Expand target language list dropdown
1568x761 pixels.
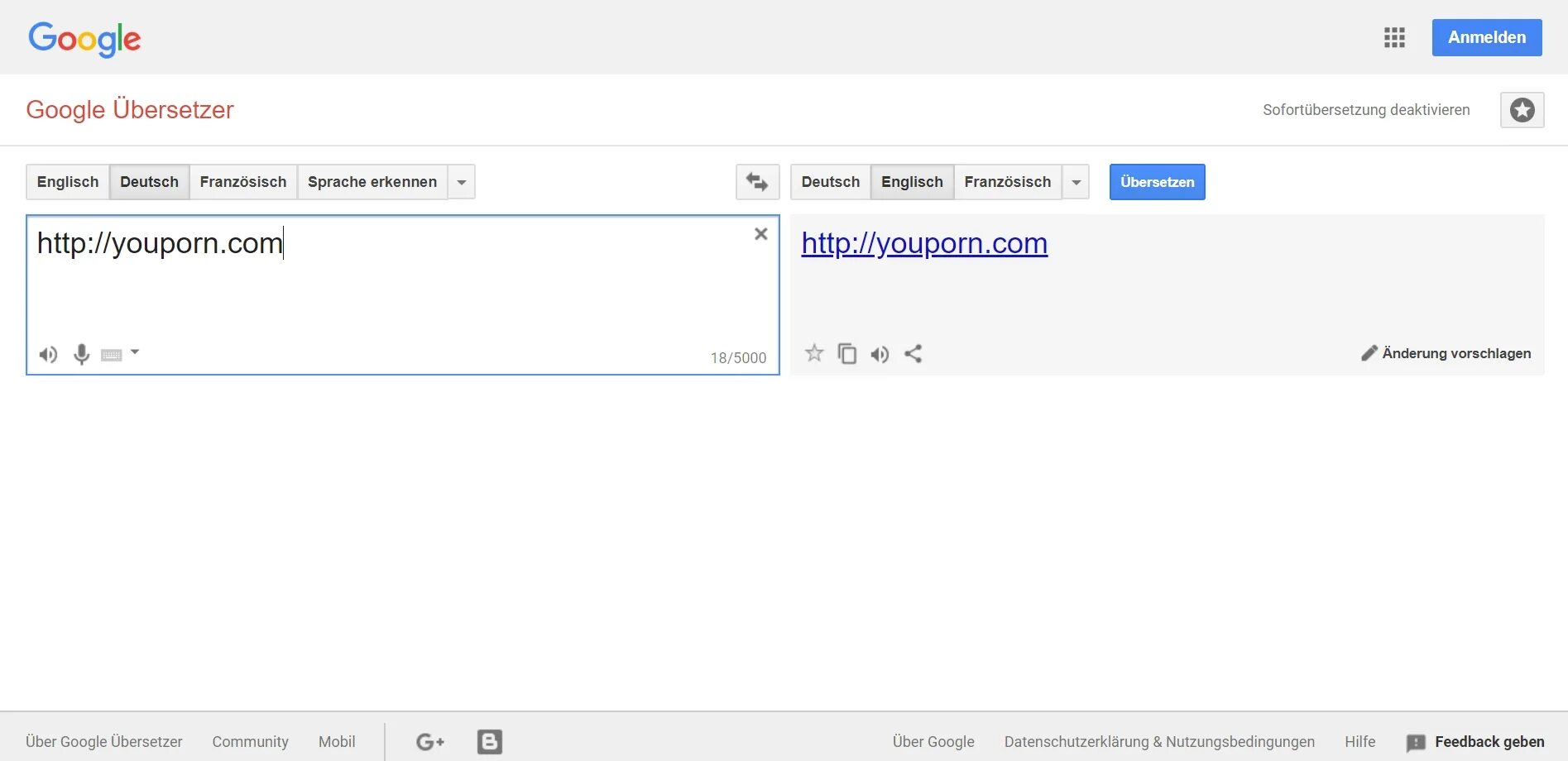[x=1076, y=182]
